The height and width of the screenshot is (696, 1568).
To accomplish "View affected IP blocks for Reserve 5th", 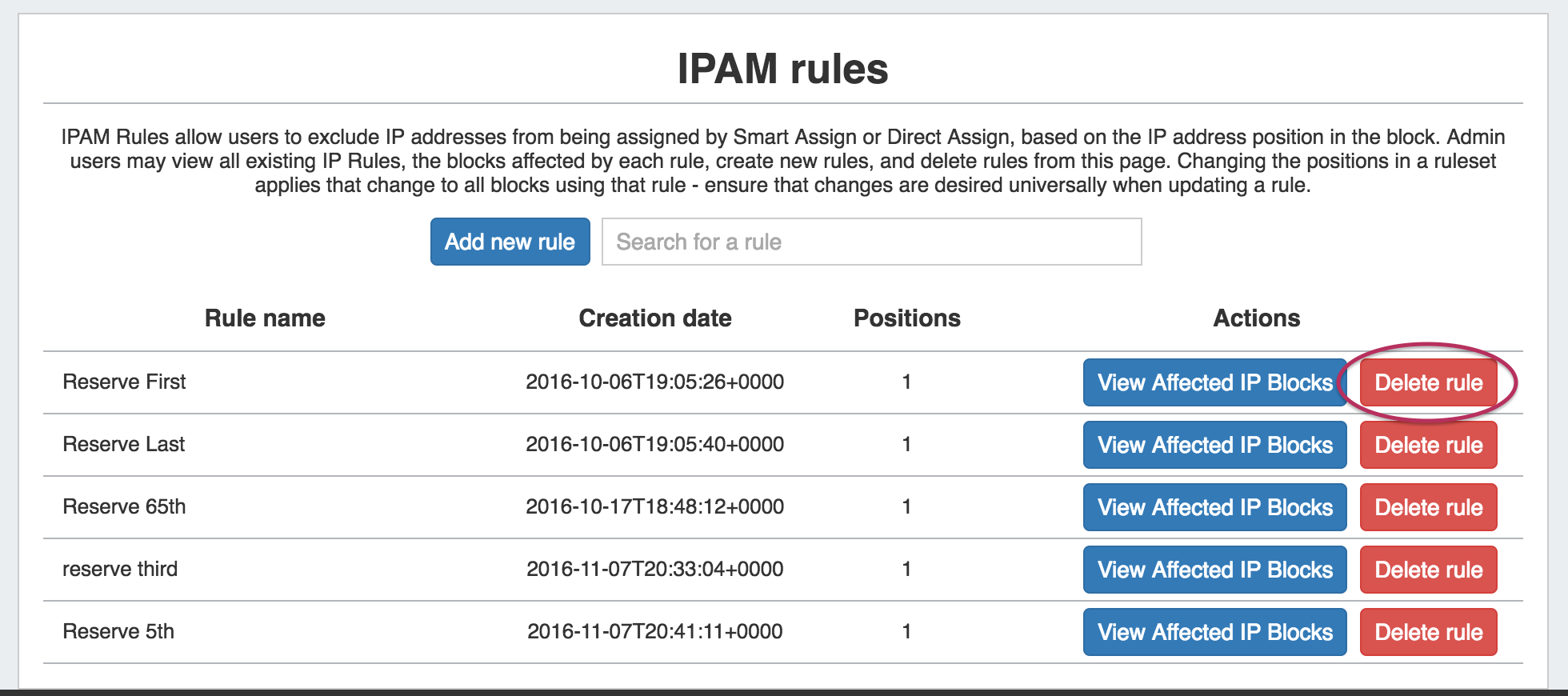I will pos(1214,632).
